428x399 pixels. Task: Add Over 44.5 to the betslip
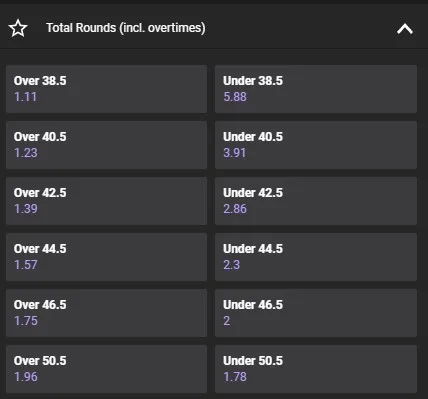click(x=106, y=257)
